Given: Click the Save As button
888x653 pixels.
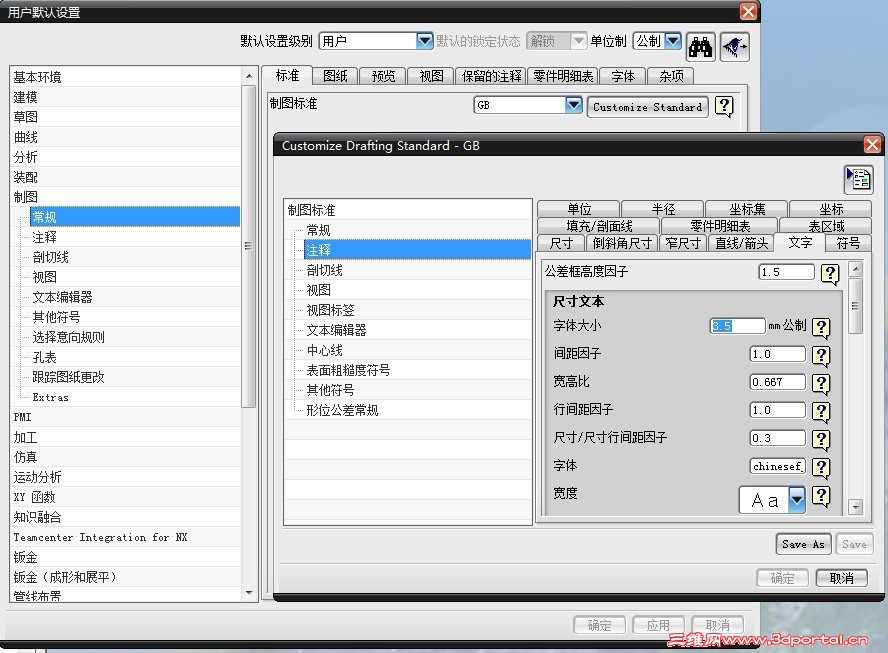Looking at the screenshot, I should [803, 544].
